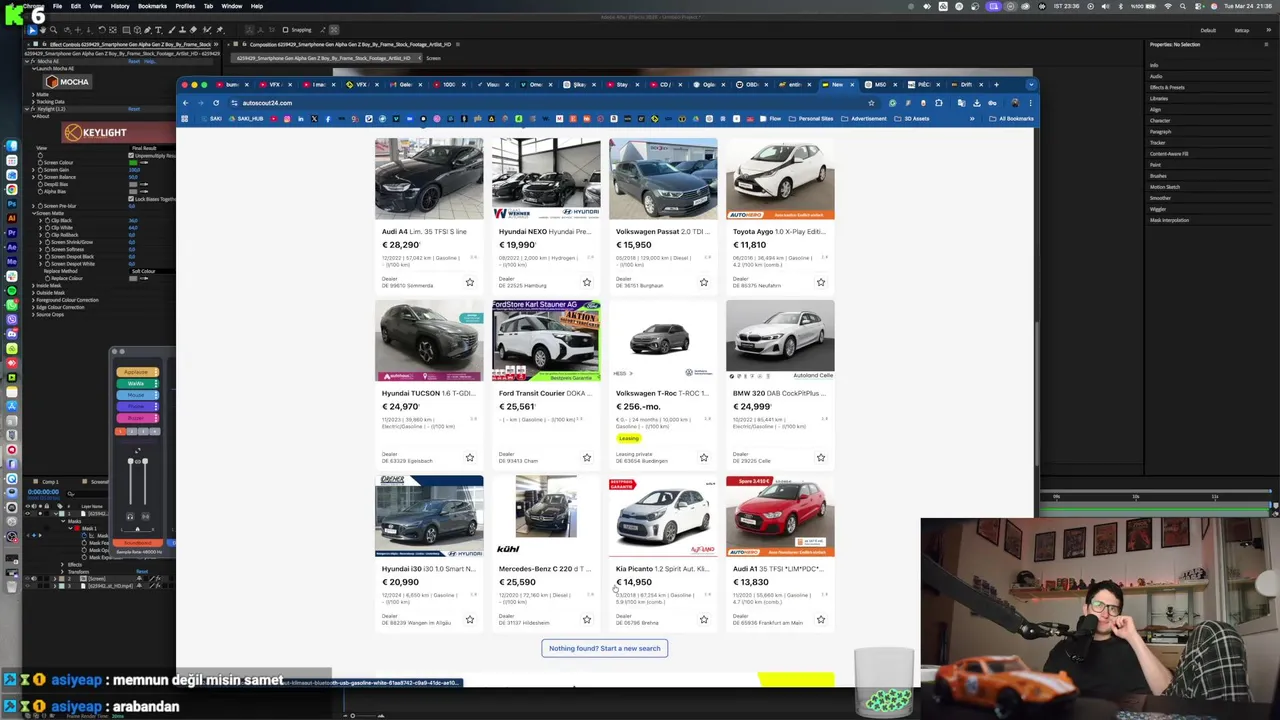Image resolution: width=1280 pixels, height=720 pixels.
Task: Select the Pen tool in After Effects
Action: tap(147, 30)
